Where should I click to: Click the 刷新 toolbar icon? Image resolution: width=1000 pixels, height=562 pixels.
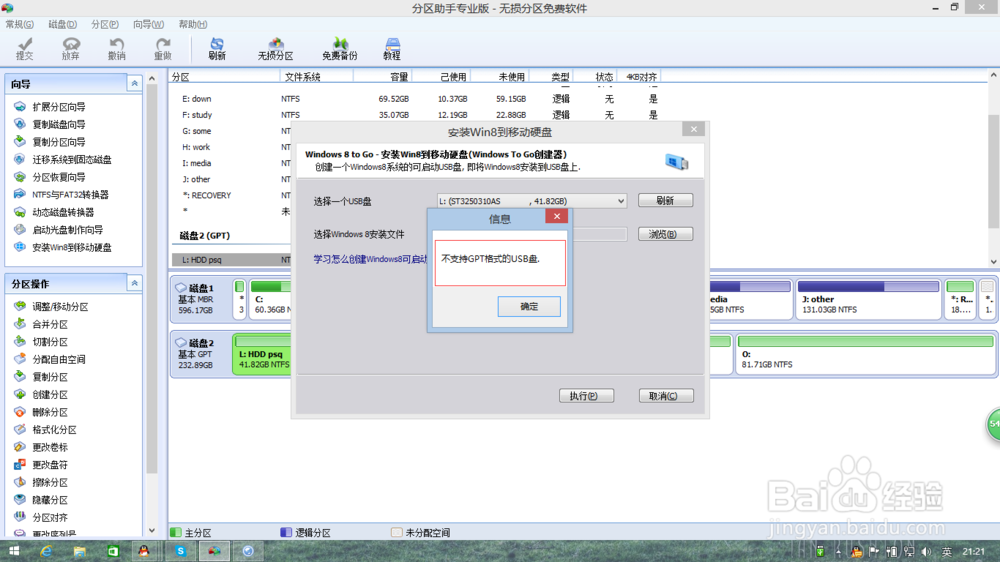(x=217, y=48)
